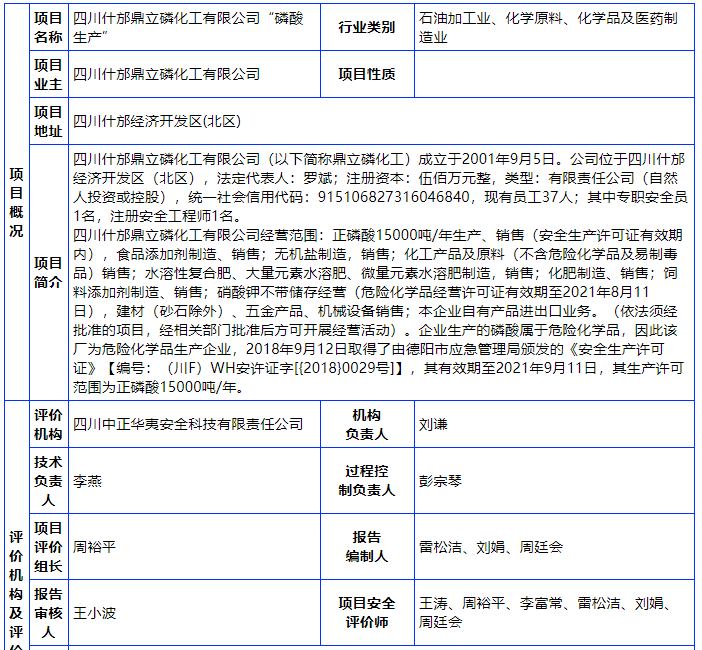Screen dimensions: 702x650
Task: Click the 报告审核人 header cell
Action: tap(48, 613)
